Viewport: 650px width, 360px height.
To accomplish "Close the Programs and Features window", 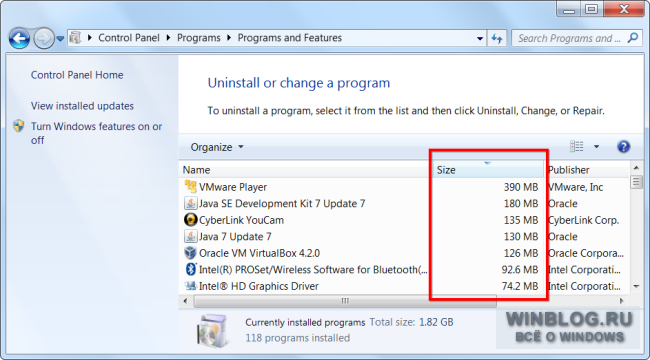I will [623, 9].
